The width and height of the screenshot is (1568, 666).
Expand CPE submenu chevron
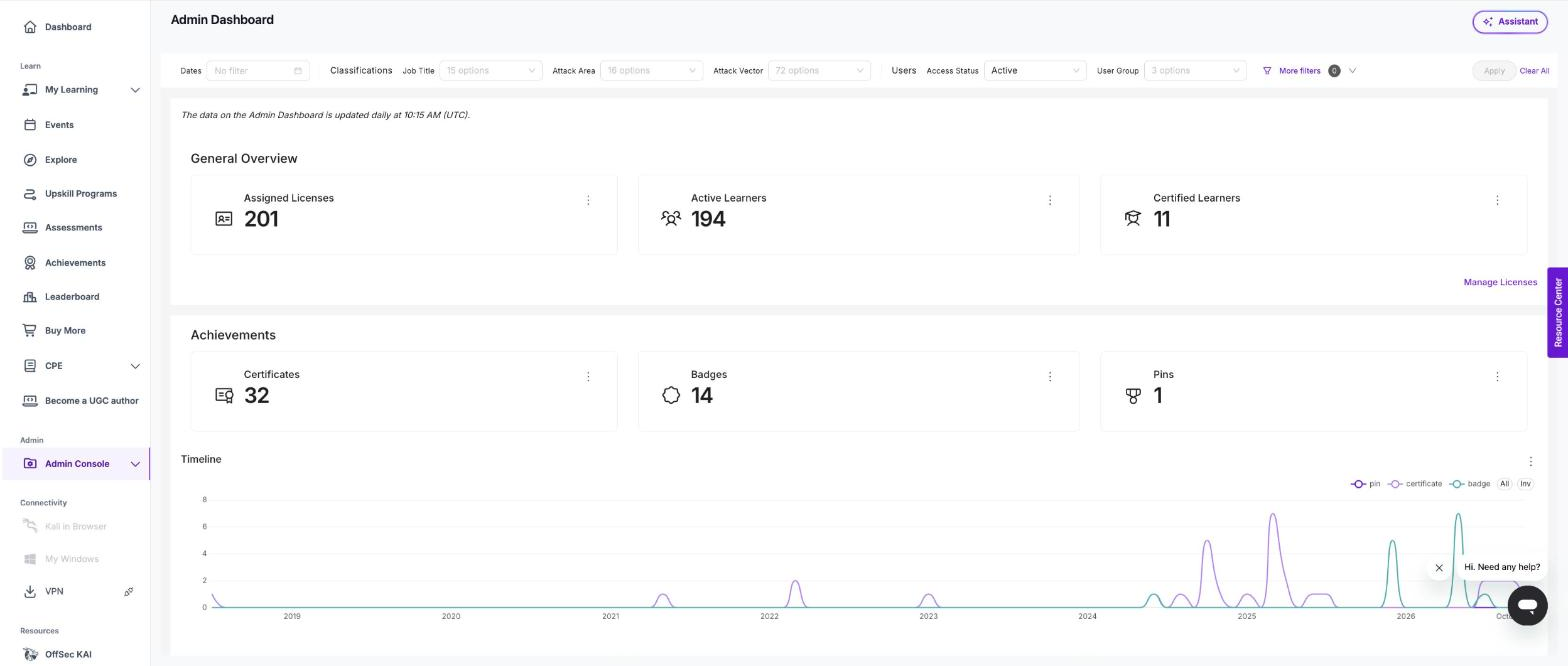click(135, 366)
